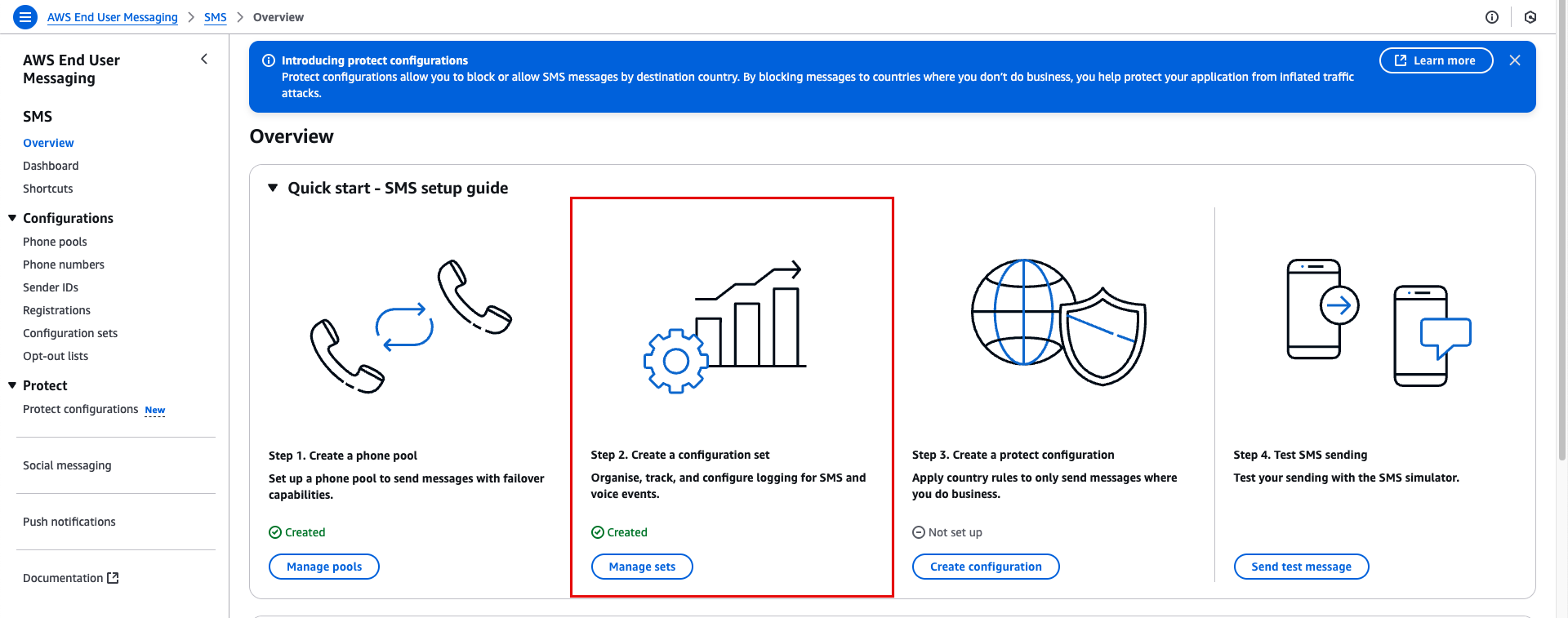Click the phone messaging illustration
This screenshot has height=618, width=1568.
[1379, 322]
